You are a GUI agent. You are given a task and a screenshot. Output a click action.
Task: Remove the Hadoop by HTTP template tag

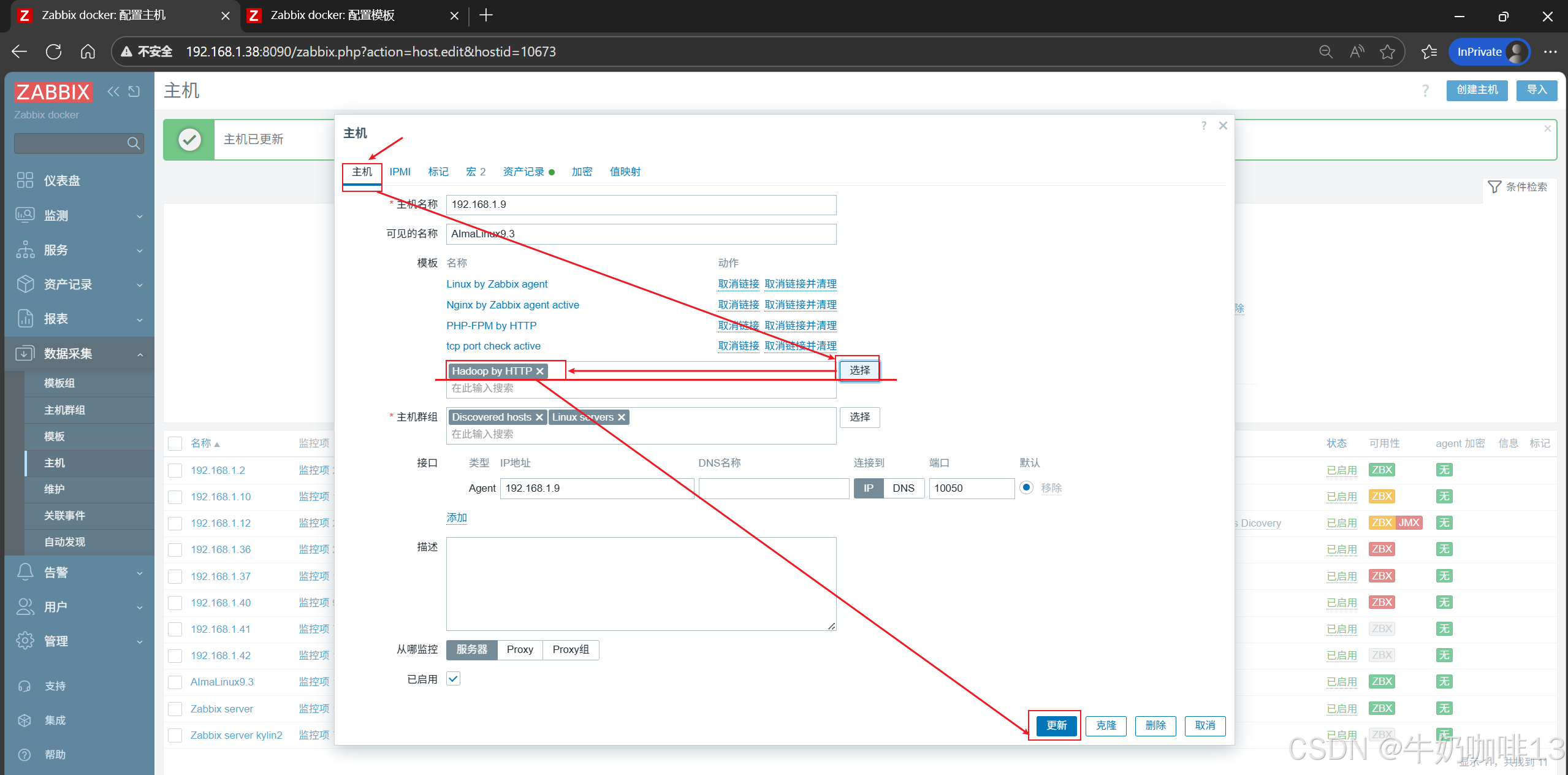pos(540,372)
